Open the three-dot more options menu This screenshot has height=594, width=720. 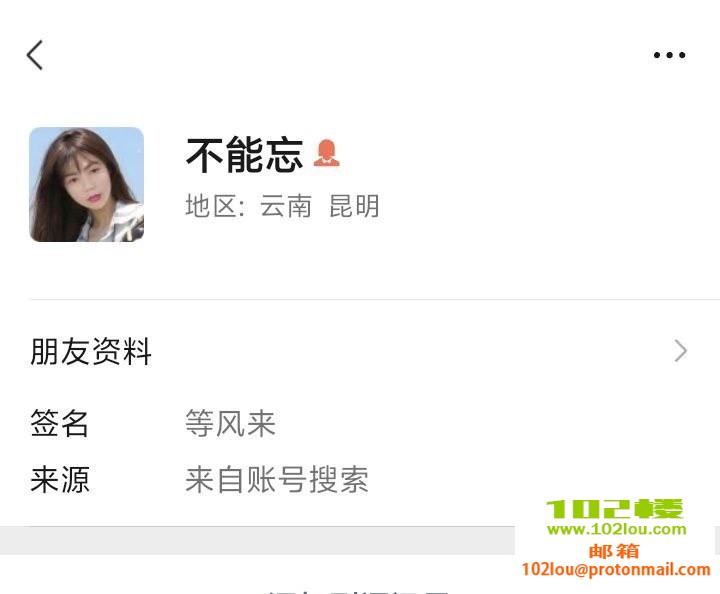tap(669, 55)
